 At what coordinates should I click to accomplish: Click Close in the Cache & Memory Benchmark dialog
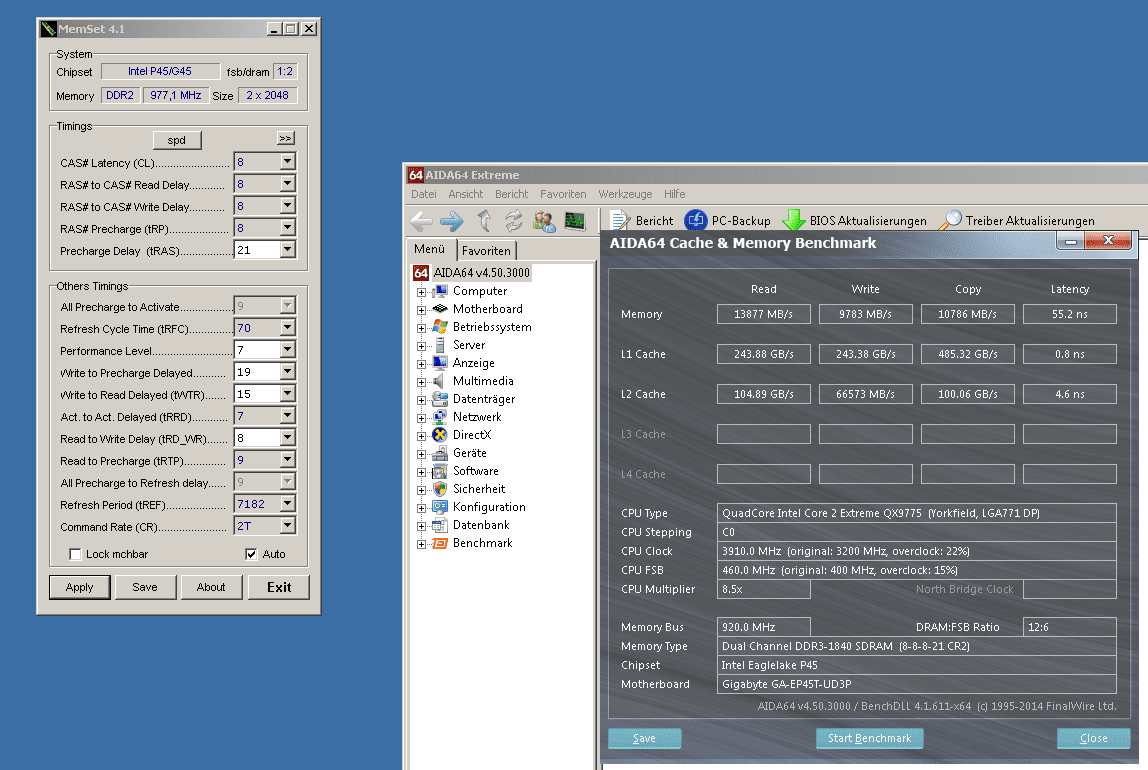click(1094, 738)
